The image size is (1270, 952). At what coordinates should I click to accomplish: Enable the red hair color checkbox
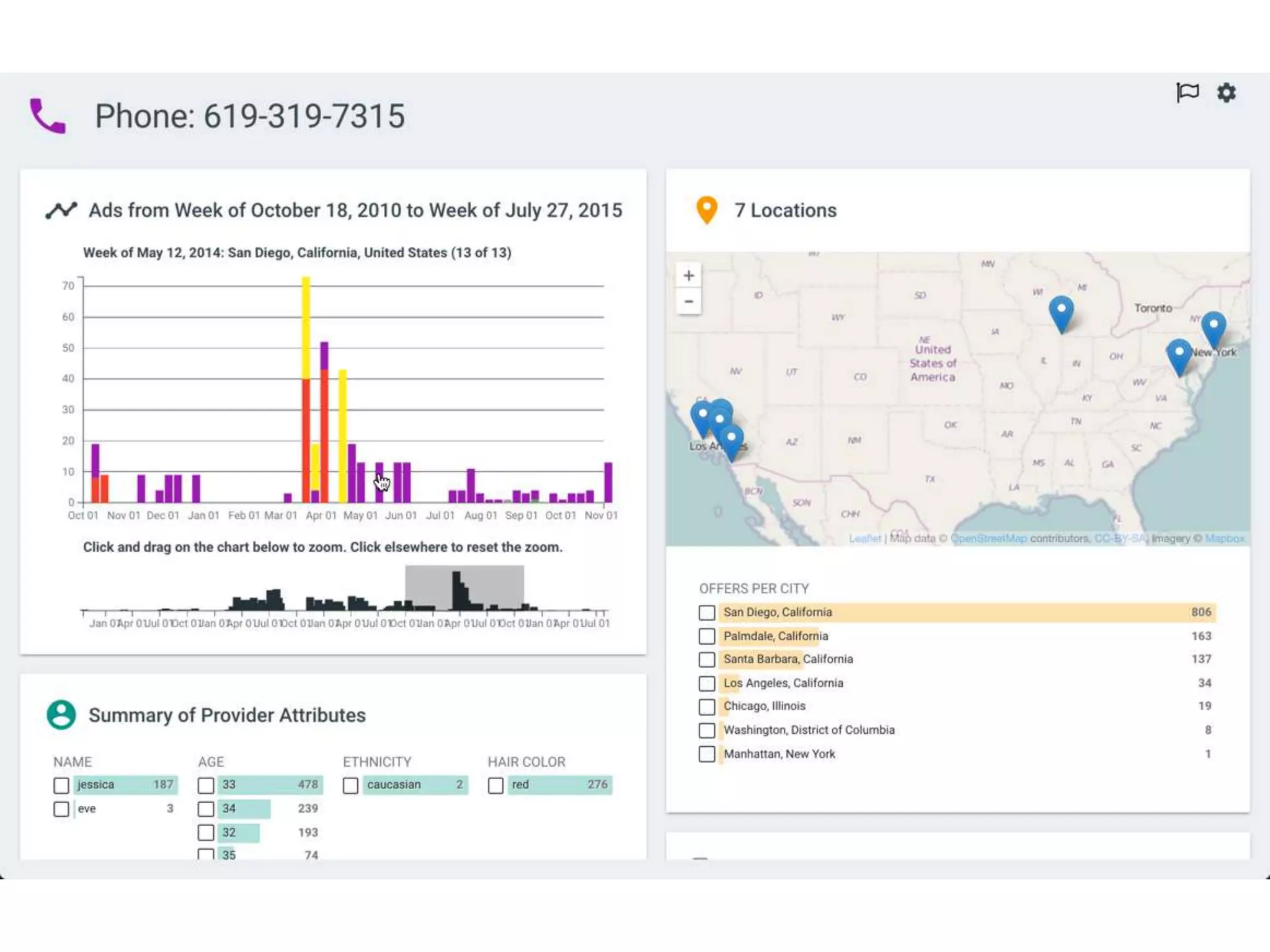[495, 785]
